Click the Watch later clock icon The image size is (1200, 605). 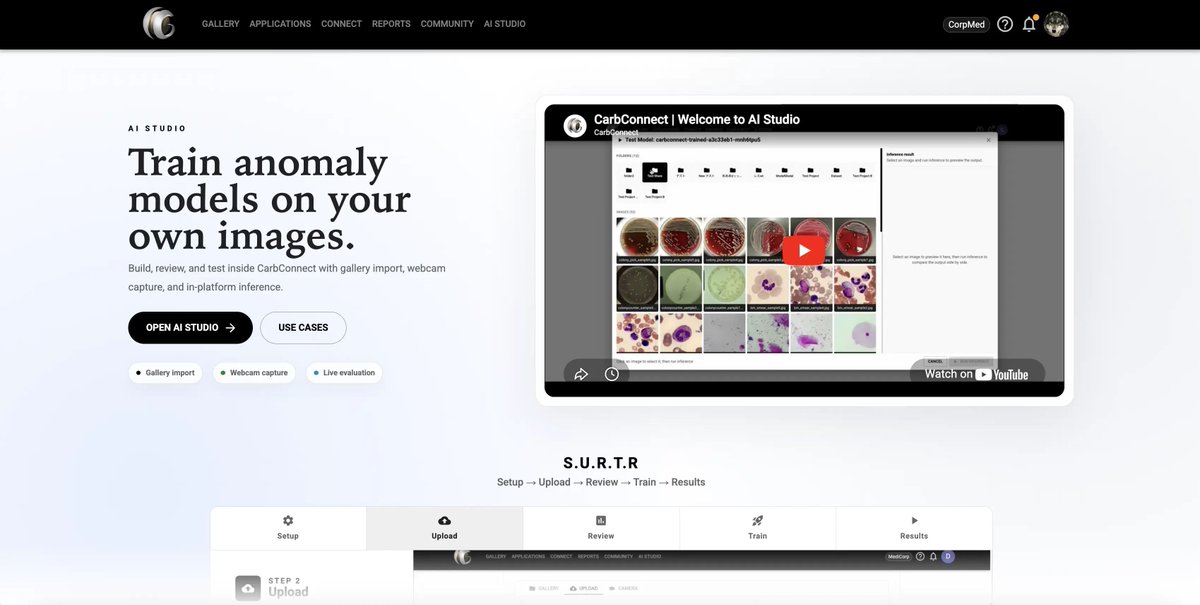pos(612,374)
